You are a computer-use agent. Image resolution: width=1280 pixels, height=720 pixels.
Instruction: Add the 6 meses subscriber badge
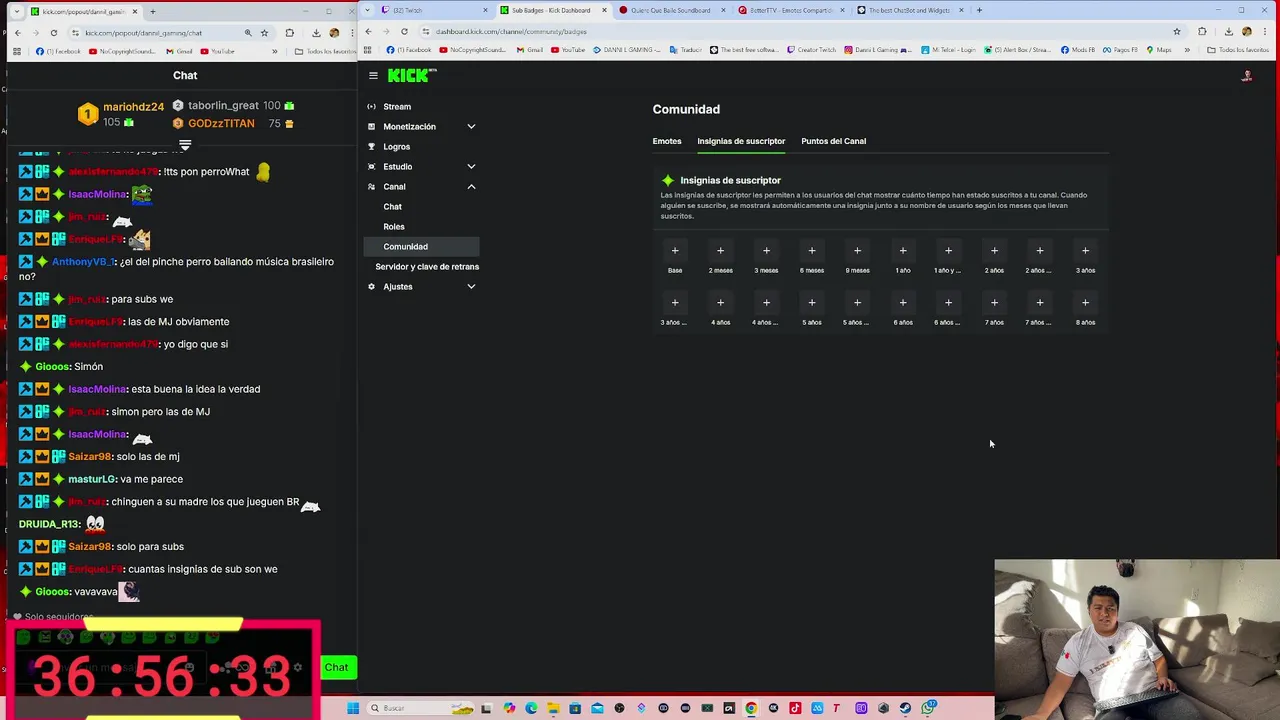click(812, 251)
